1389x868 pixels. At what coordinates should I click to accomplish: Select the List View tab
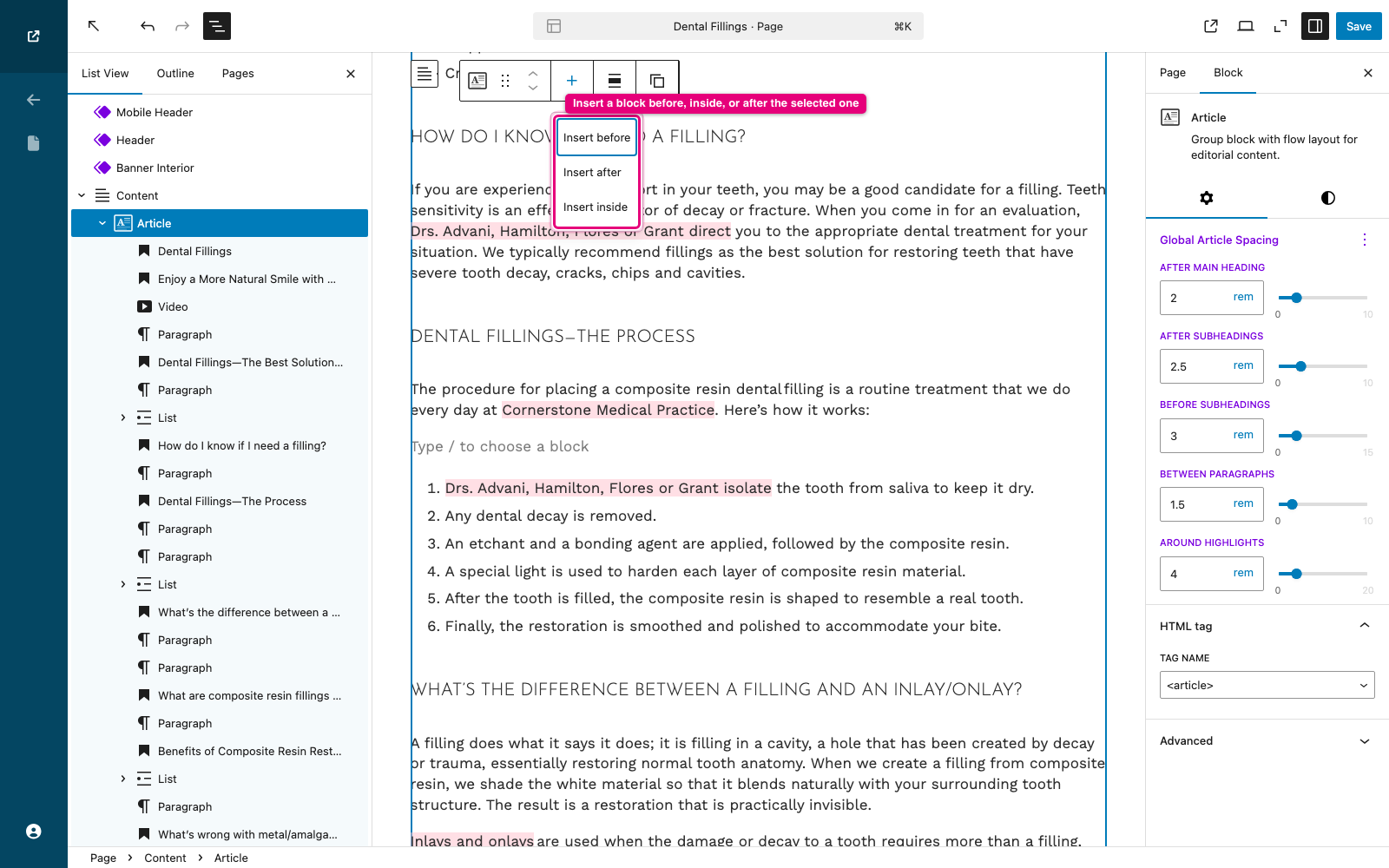(105, 74)
